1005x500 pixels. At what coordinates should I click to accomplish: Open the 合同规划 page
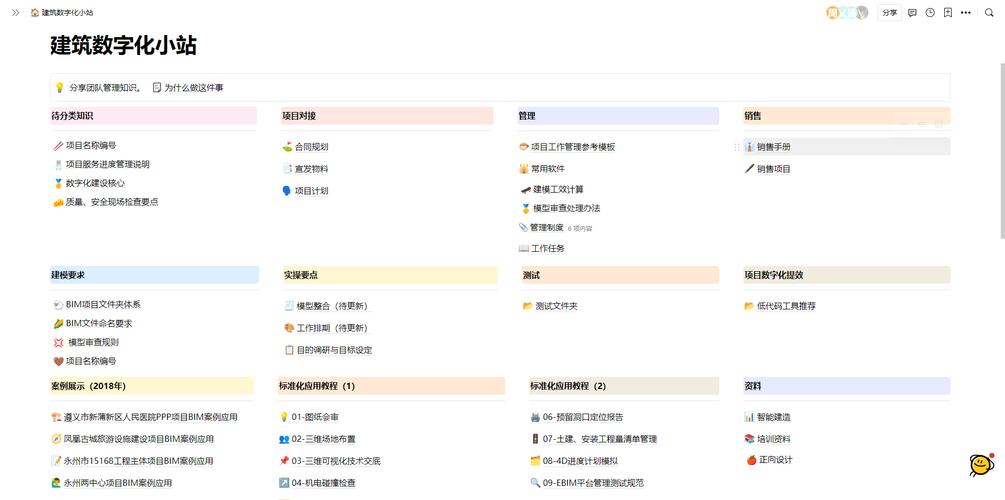305,147
